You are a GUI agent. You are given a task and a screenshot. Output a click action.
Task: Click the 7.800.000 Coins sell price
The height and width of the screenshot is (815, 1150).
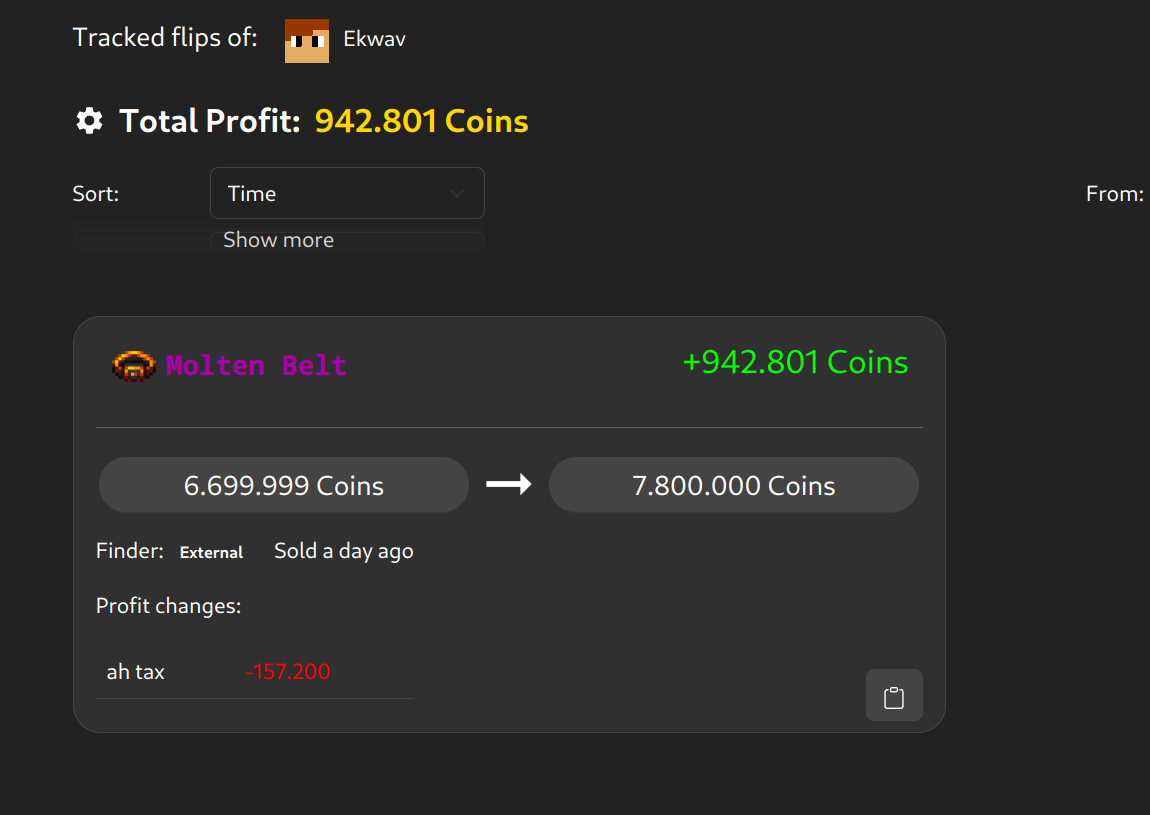(x=734, y=486)
